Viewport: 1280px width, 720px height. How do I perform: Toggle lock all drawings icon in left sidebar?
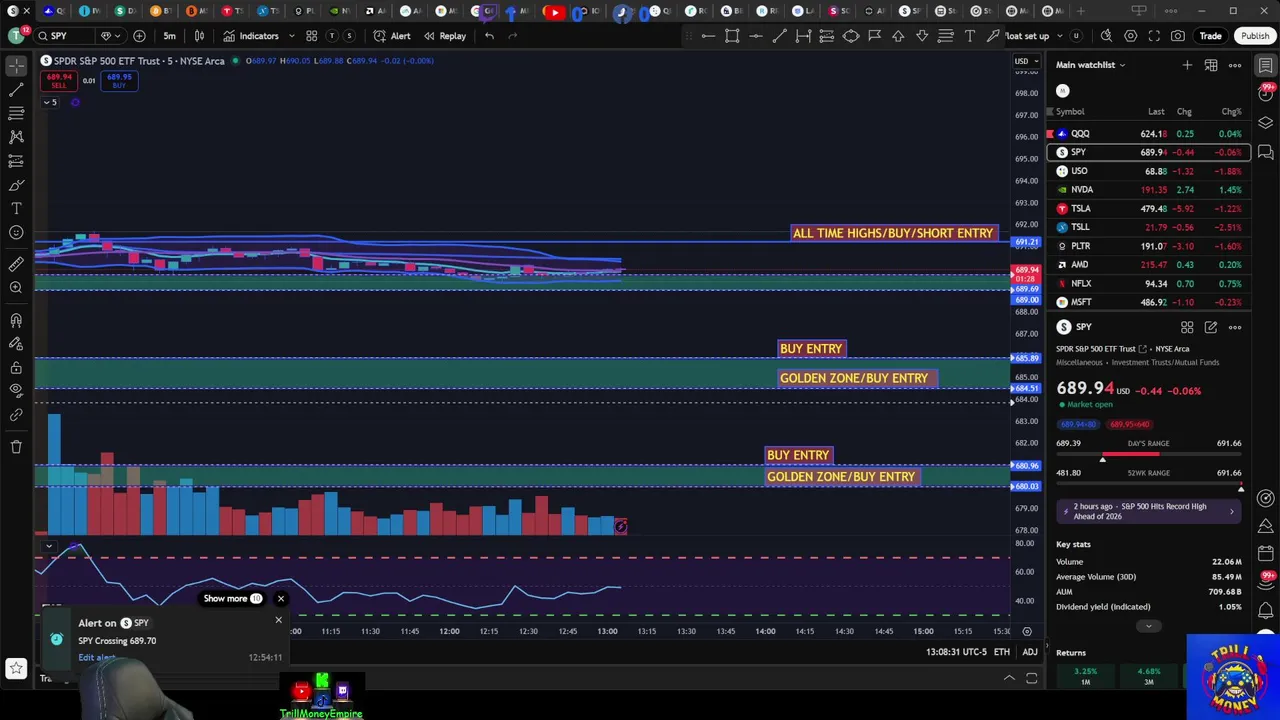click(16, 366)
